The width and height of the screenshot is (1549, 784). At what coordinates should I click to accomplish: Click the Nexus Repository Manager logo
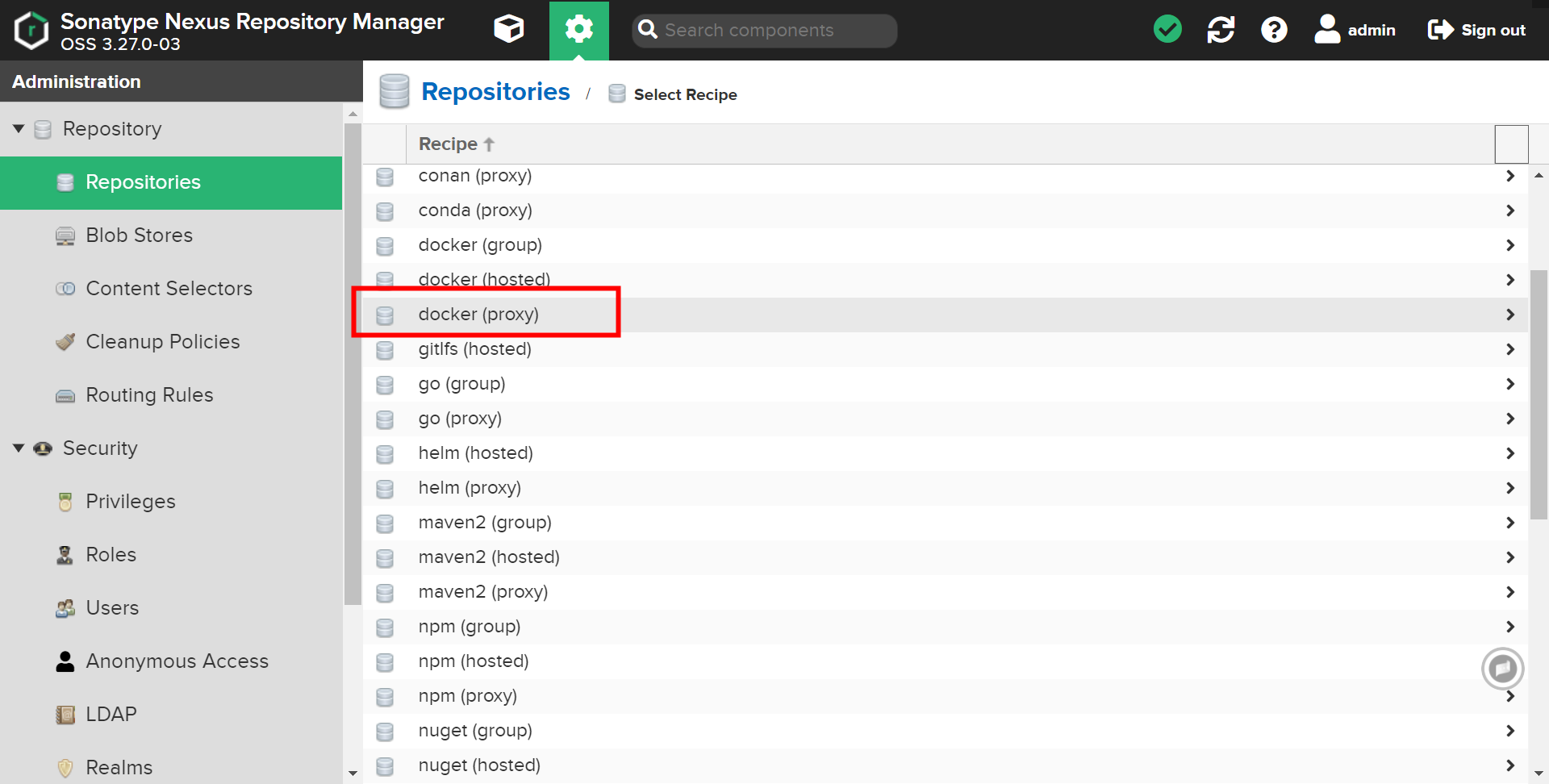click(31, 30)
